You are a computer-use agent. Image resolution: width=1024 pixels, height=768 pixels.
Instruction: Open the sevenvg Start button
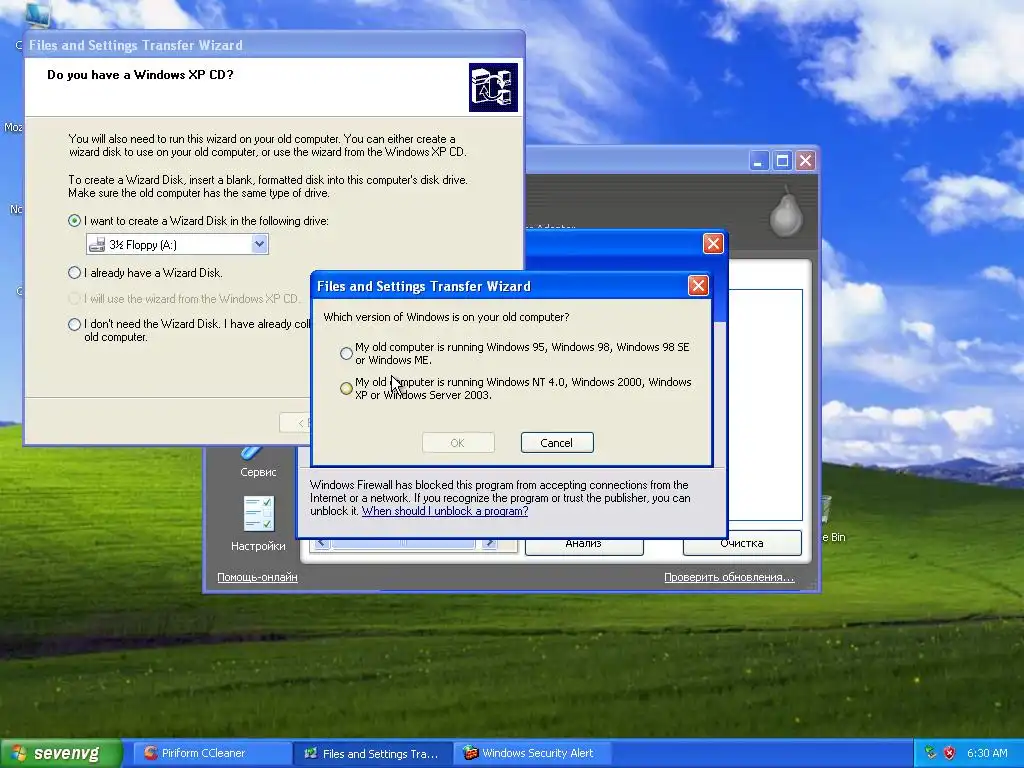pyautogui.click(x=61, y=753)
